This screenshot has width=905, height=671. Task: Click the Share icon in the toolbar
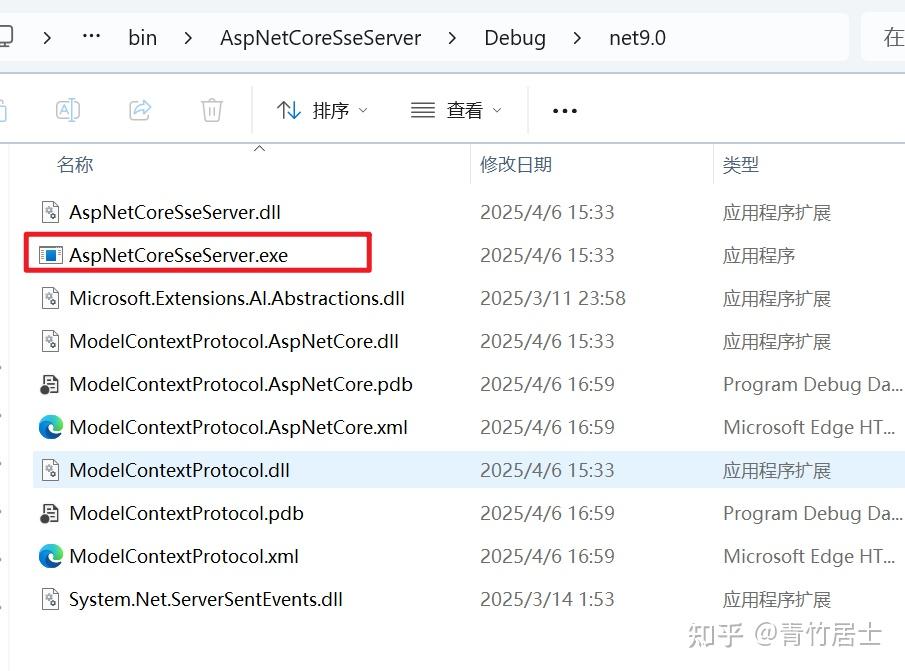click(140, 110)
